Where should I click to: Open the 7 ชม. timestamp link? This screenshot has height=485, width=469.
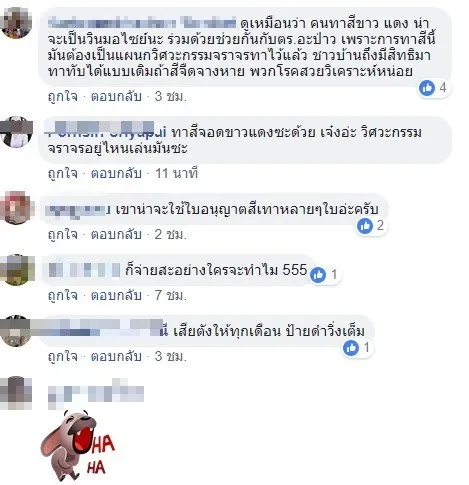(x=170, y=295)
